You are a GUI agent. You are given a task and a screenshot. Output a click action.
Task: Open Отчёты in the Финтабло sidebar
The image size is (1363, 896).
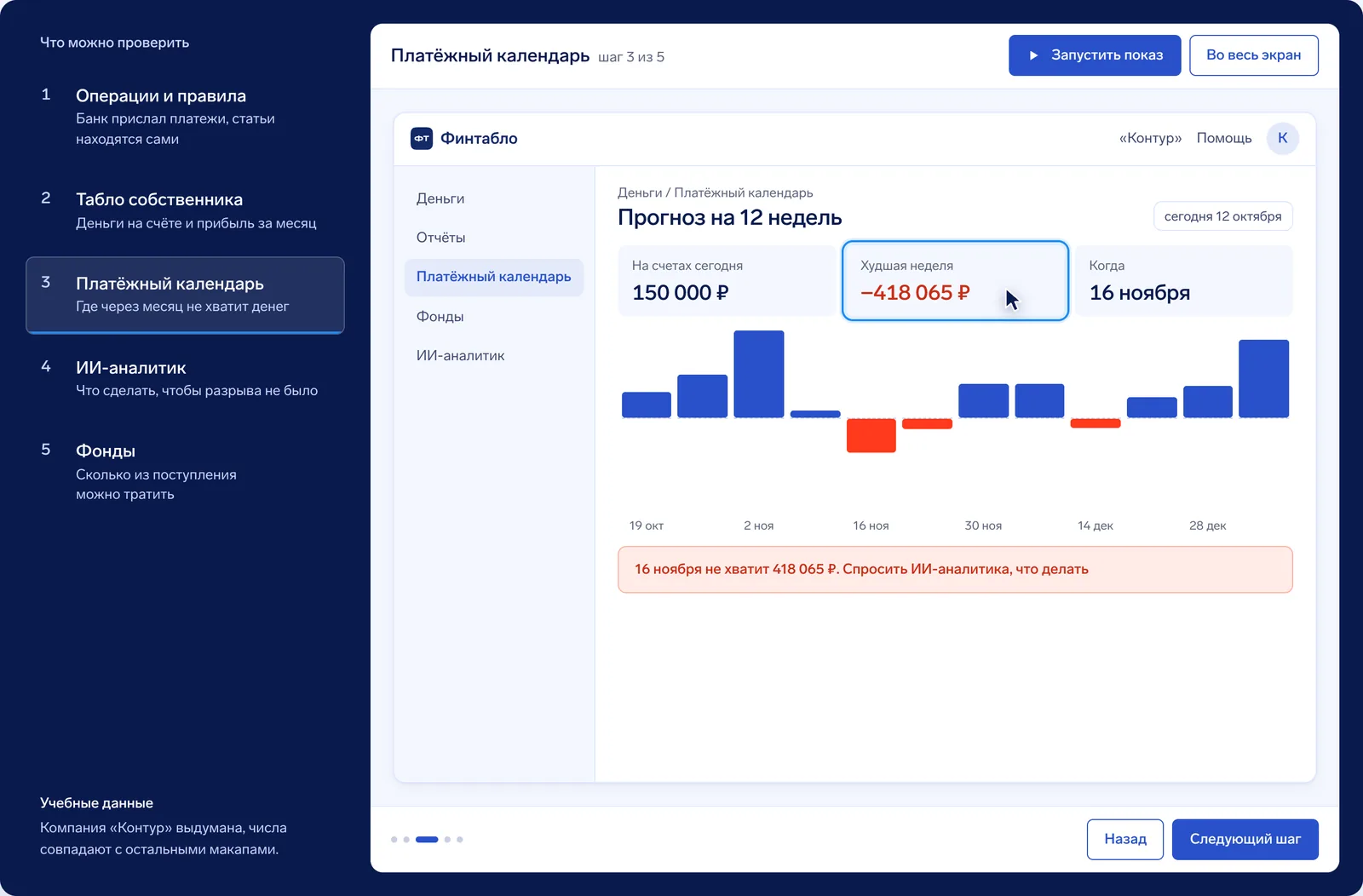[x=494, y=238]
